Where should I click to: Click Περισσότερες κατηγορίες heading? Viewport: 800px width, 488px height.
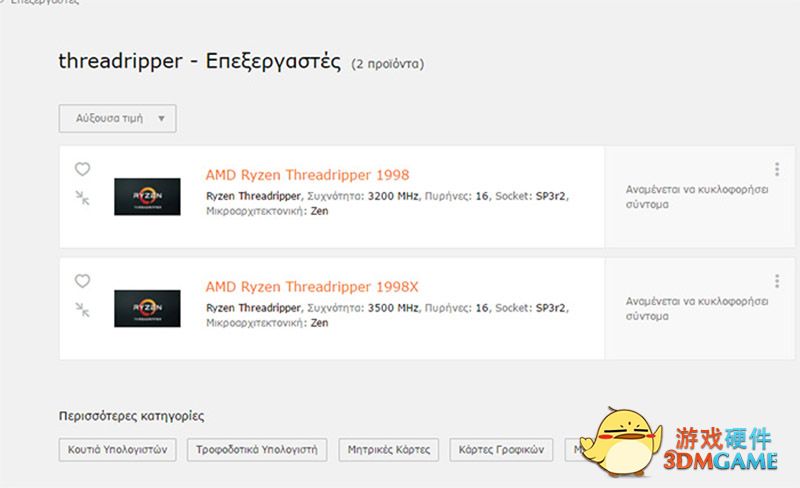point(131,416)
